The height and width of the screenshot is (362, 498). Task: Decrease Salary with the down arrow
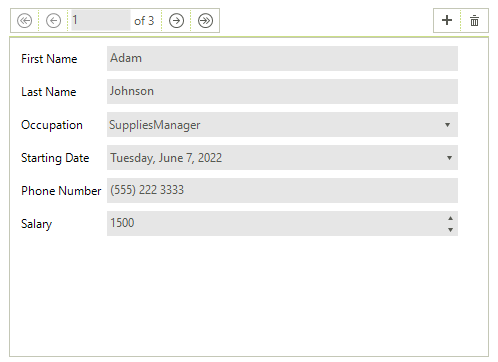(x=450, y=230)
